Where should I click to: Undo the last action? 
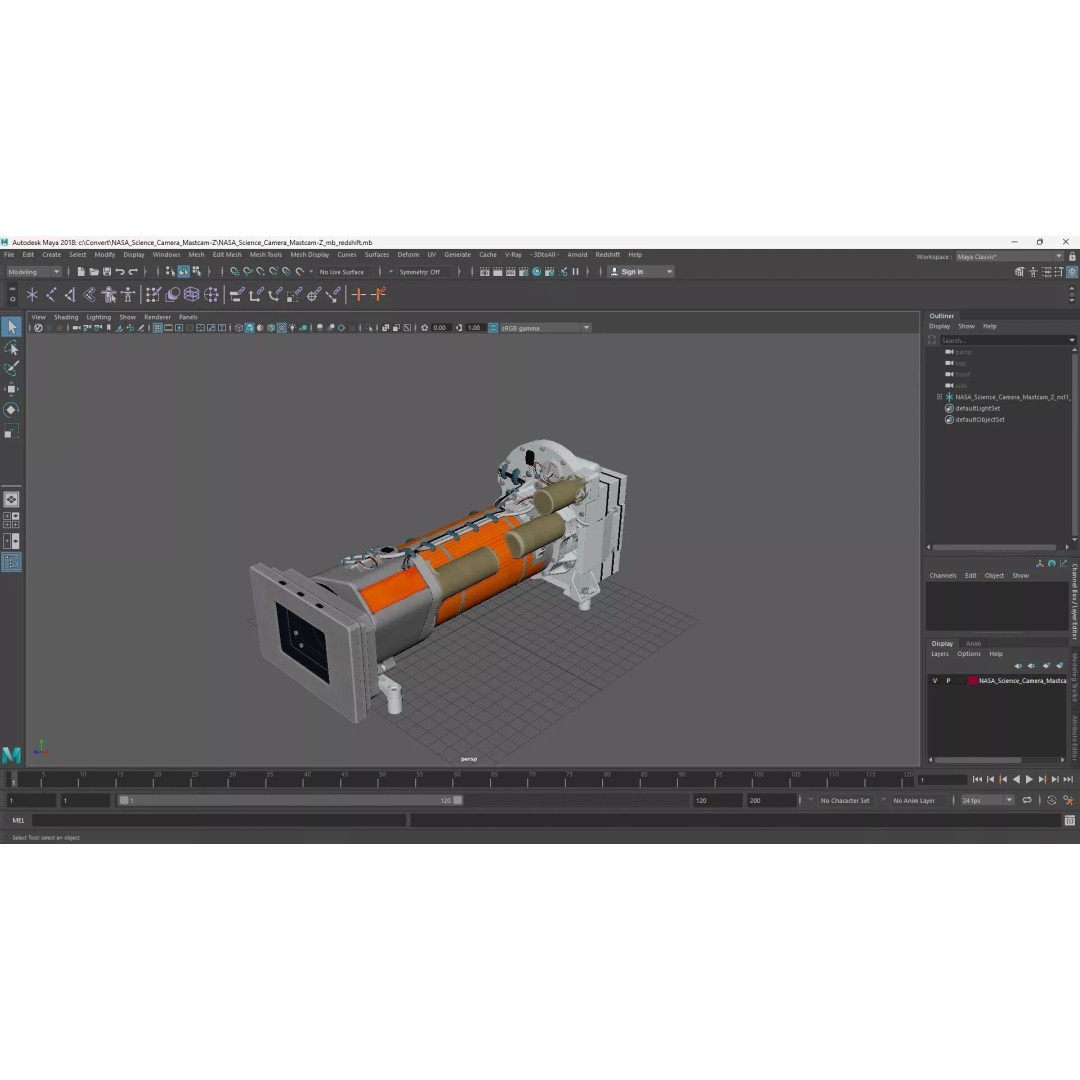click(120, 271)
